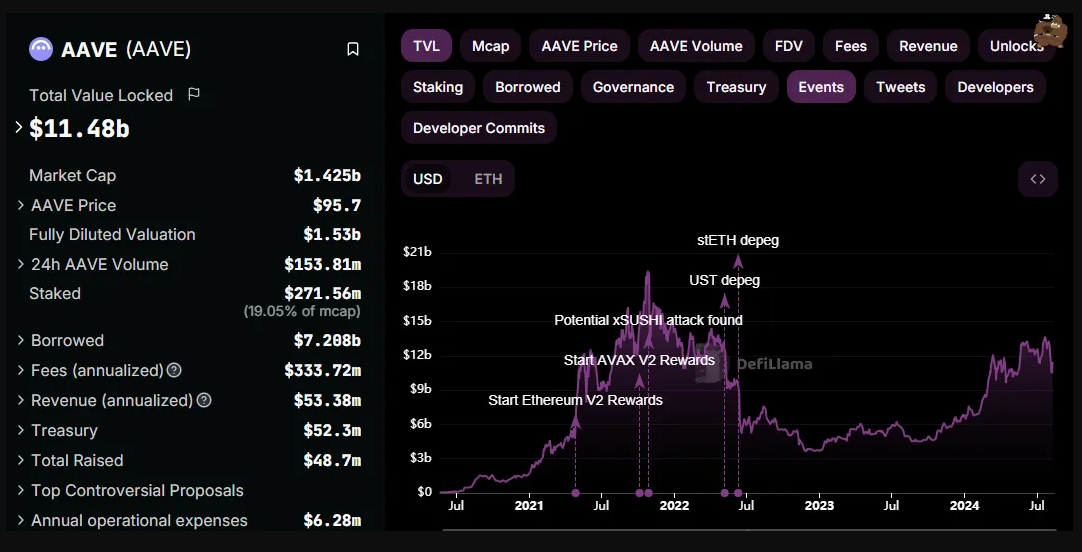Bookmark the AAVE protocol
1082x552 pixels.
tap(353, 49)
